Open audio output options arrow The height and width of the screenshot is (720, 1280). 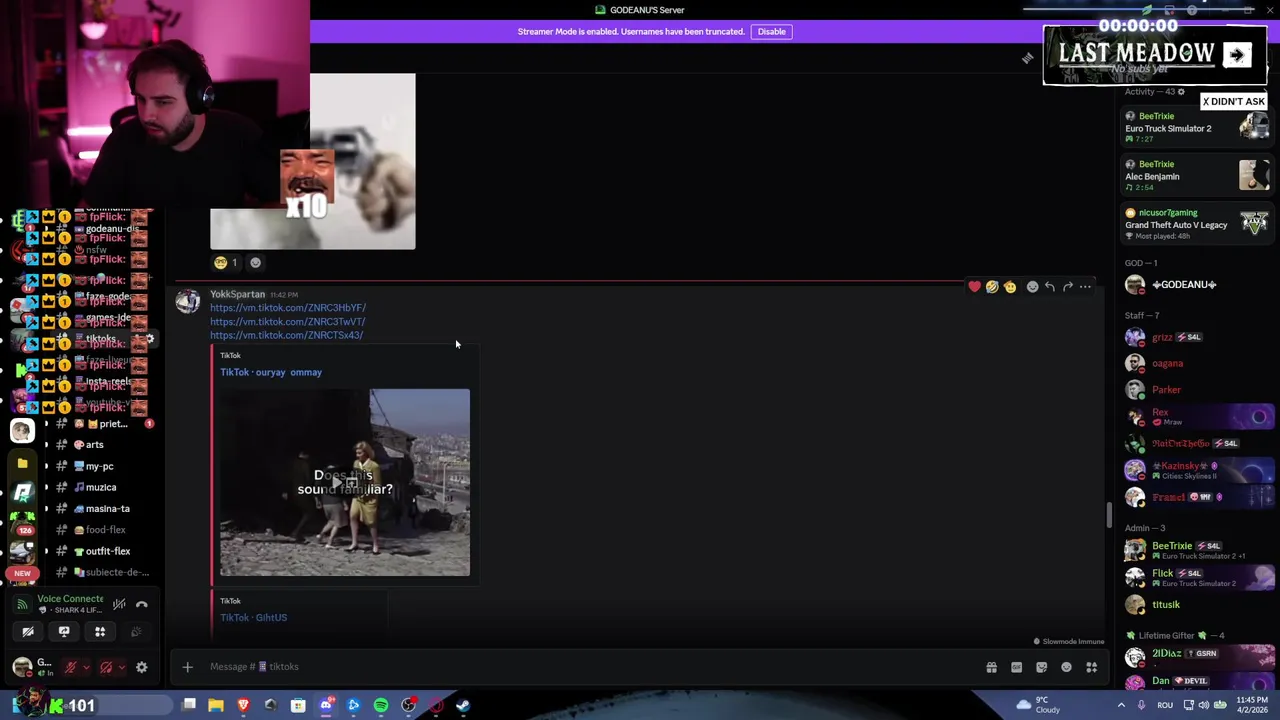(122, 667)
